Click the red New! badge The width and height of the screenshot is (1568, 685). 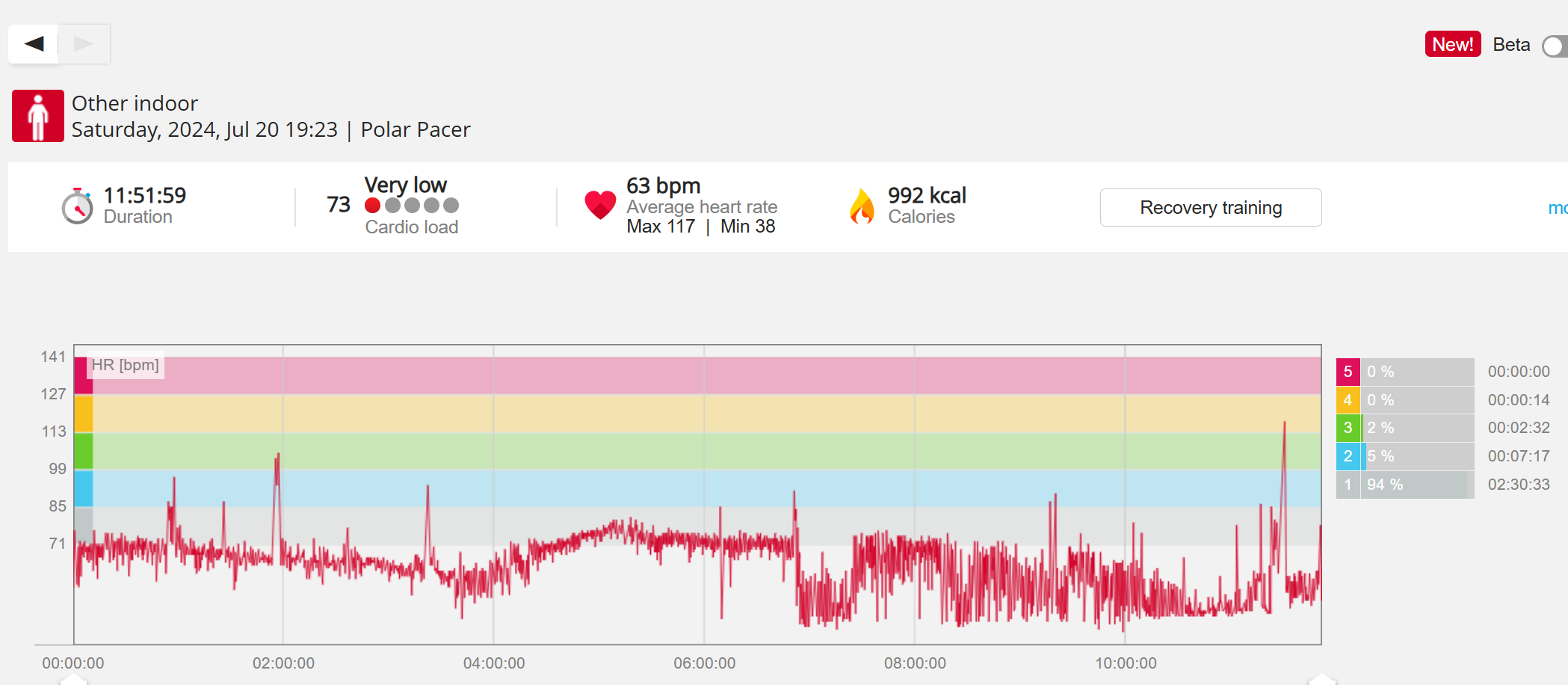(x=1452, y=45)
